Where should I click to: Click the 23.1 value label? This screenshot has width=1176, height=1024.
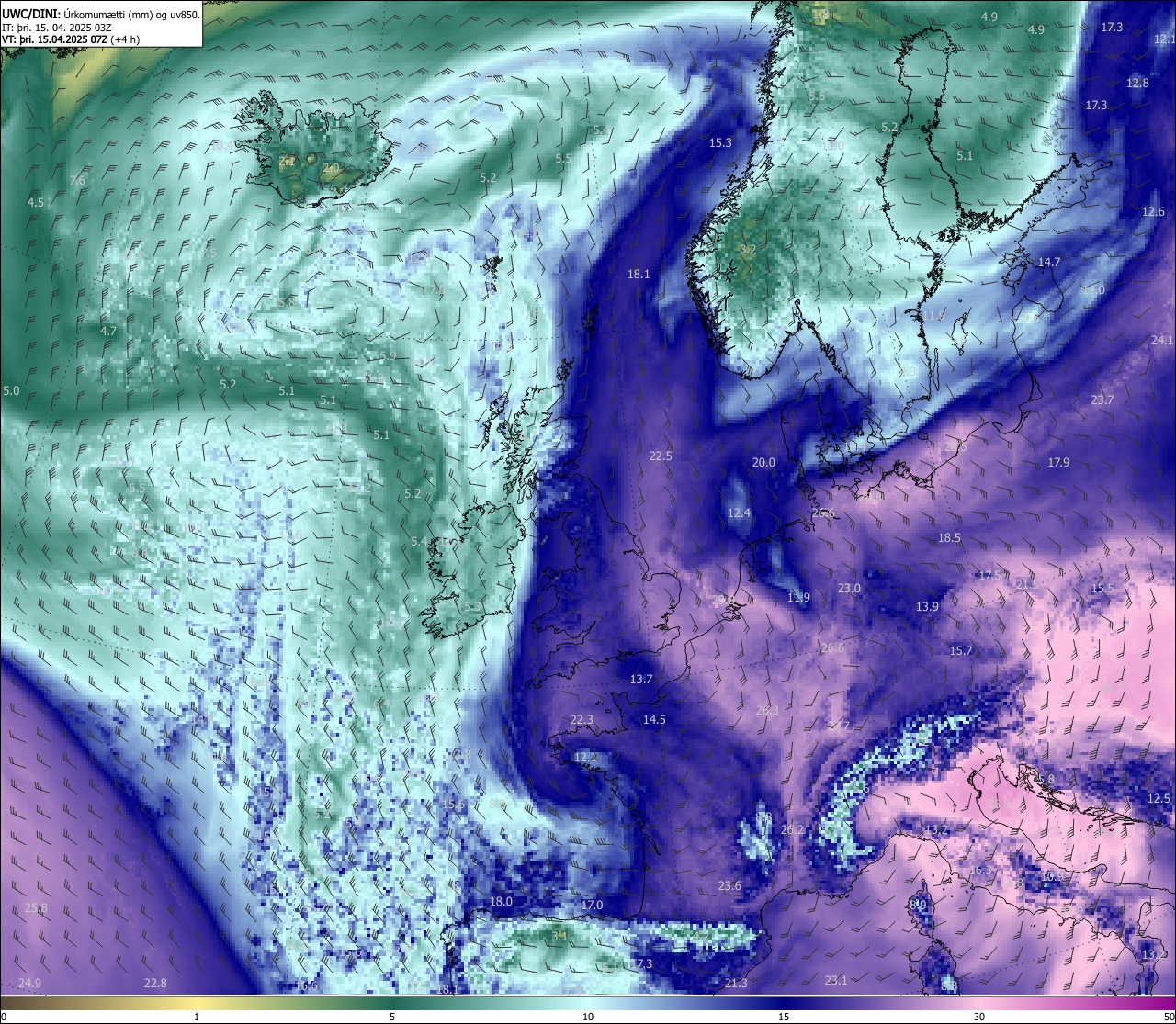pyautogui.click(x=836, y=980)
